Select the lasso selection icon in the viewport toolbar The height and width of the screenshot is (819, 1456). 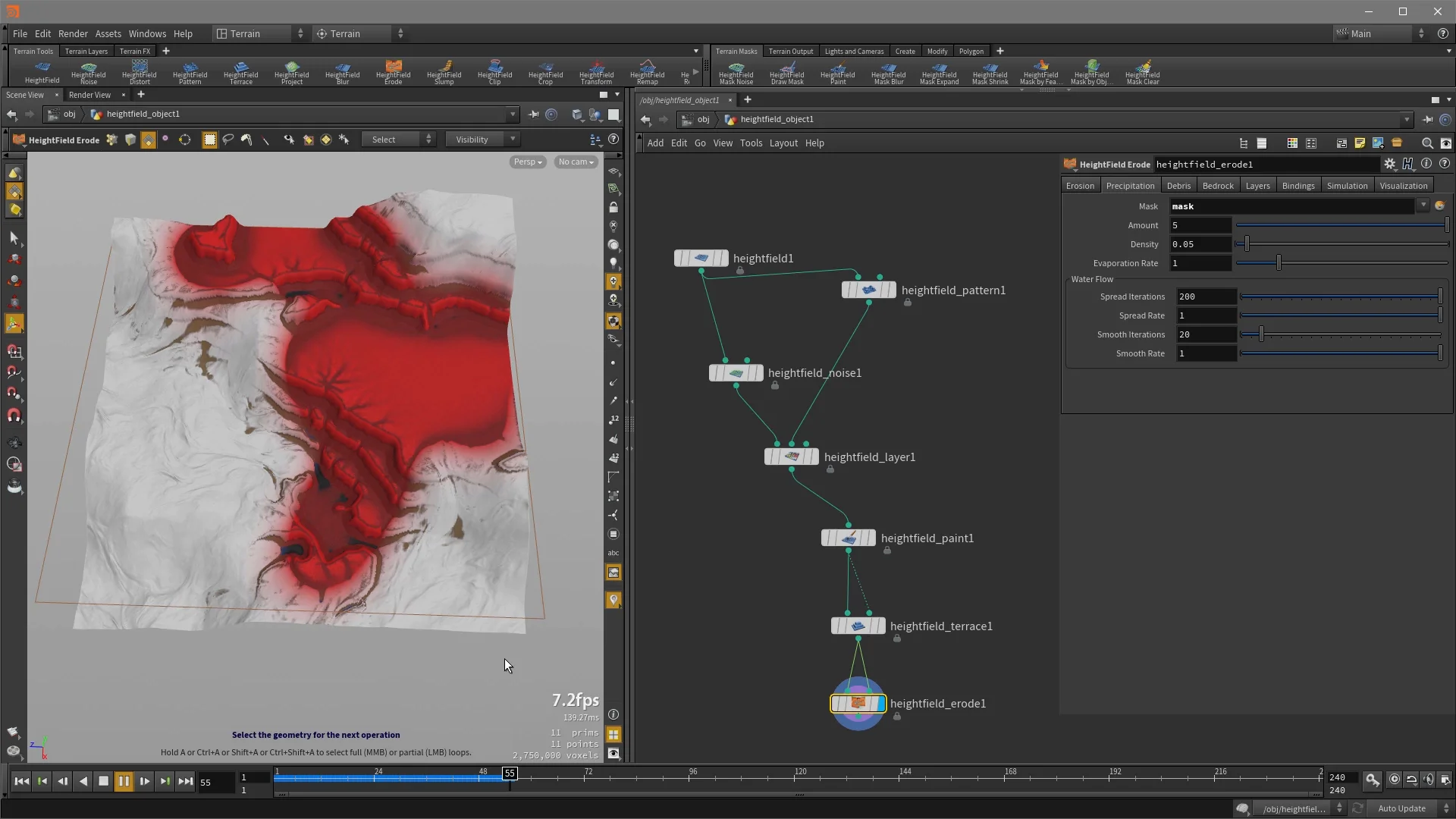click(x=227, y=139)
